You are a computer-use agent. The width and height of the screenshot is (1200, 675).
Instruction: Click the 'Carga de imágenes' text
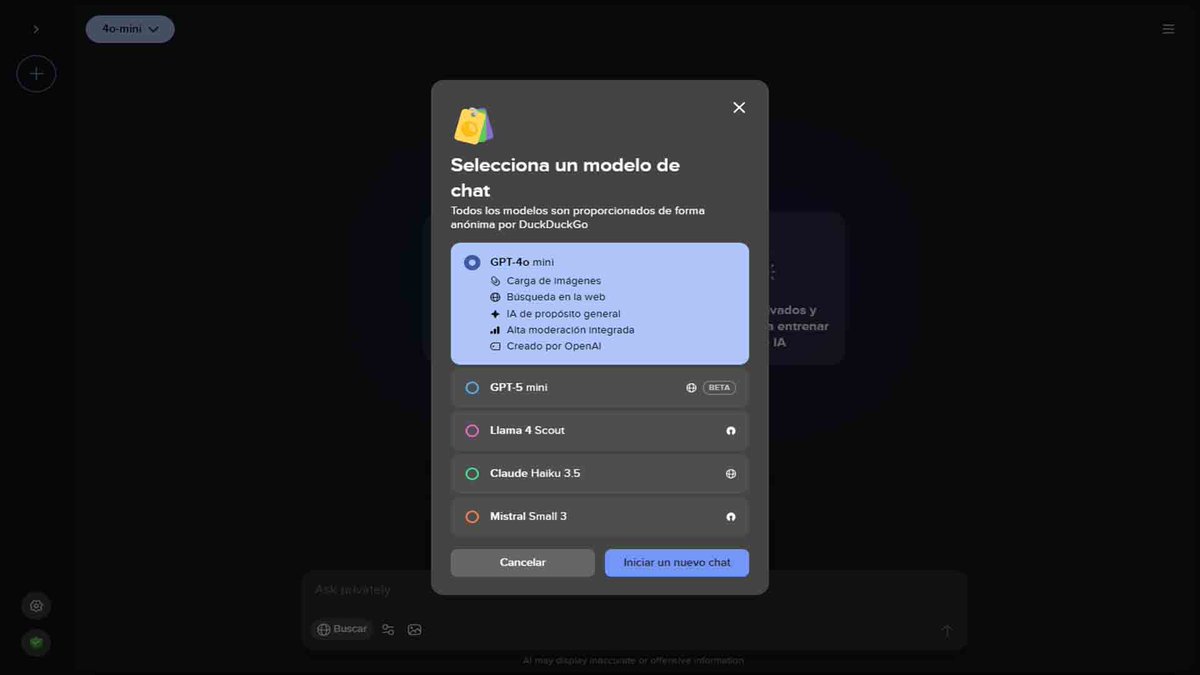(554, 281)
